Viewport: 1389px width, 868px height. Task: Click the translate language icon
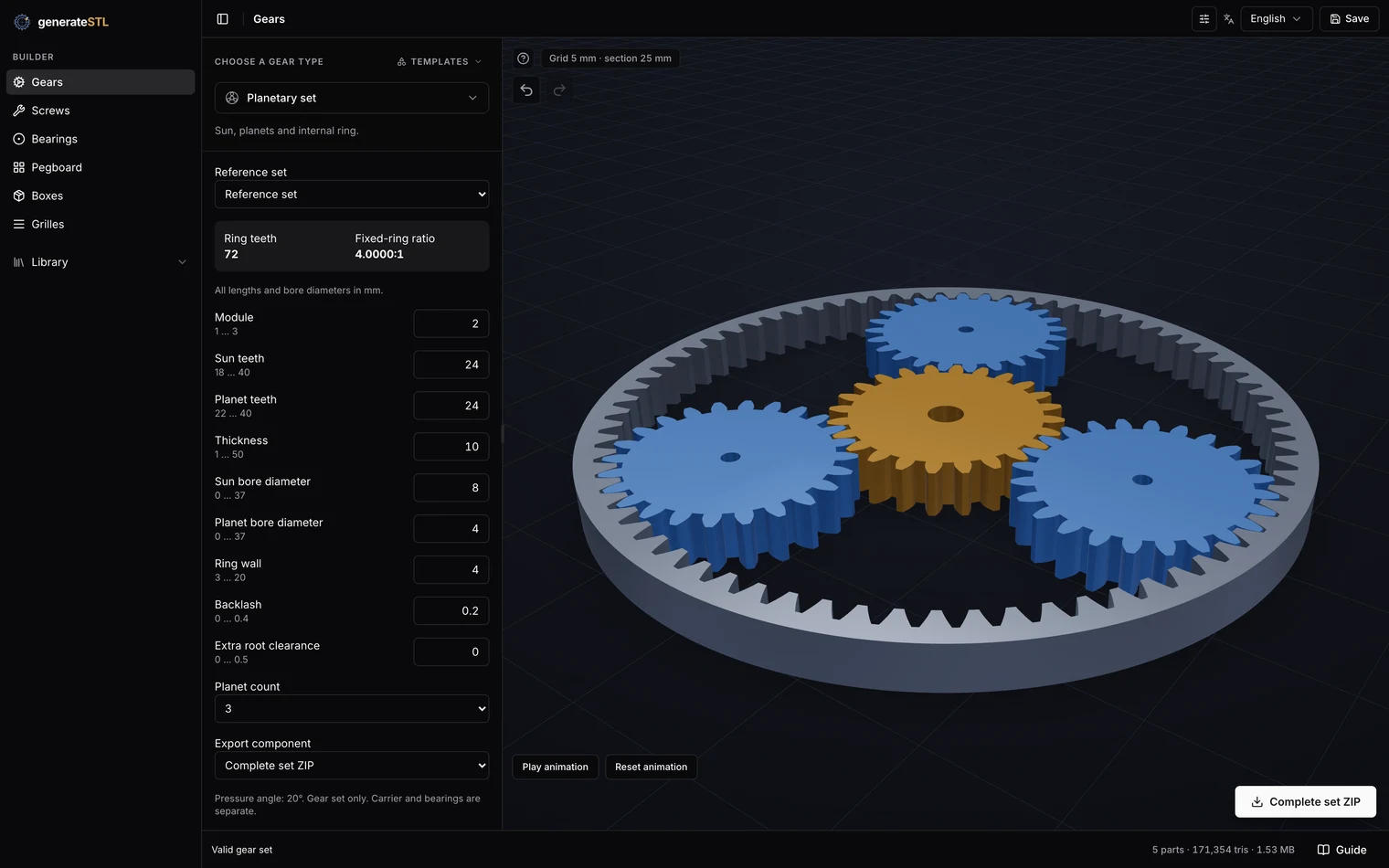coord(1228,19)
